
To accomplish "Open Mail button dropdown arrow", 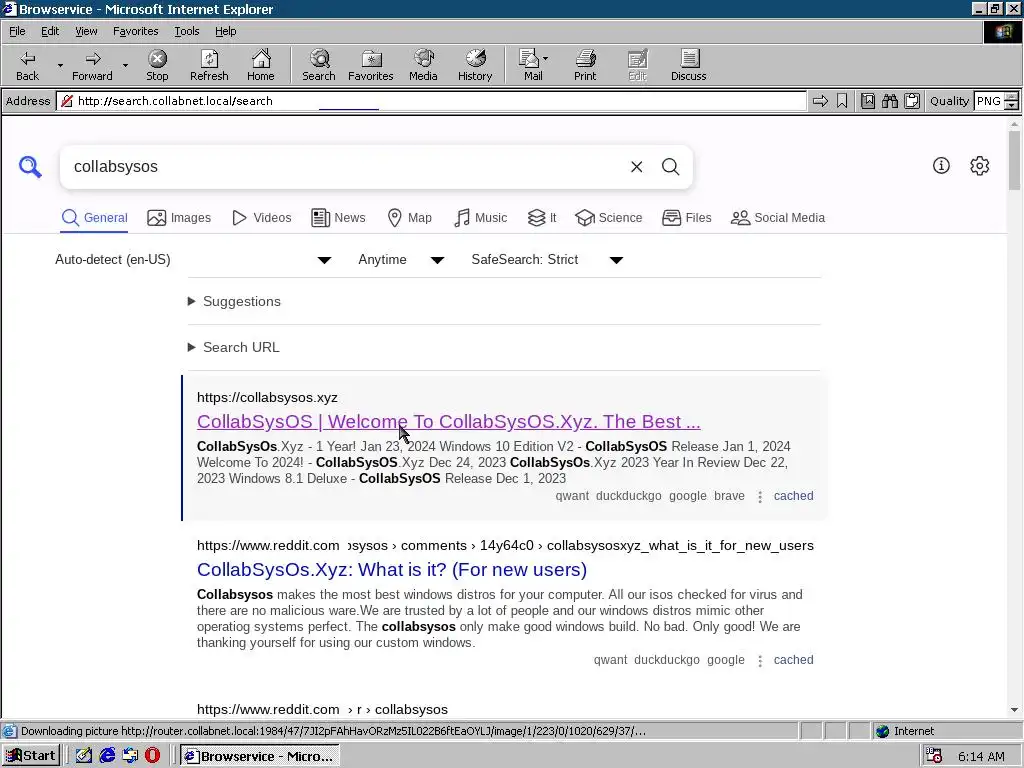I will [545, 58].
